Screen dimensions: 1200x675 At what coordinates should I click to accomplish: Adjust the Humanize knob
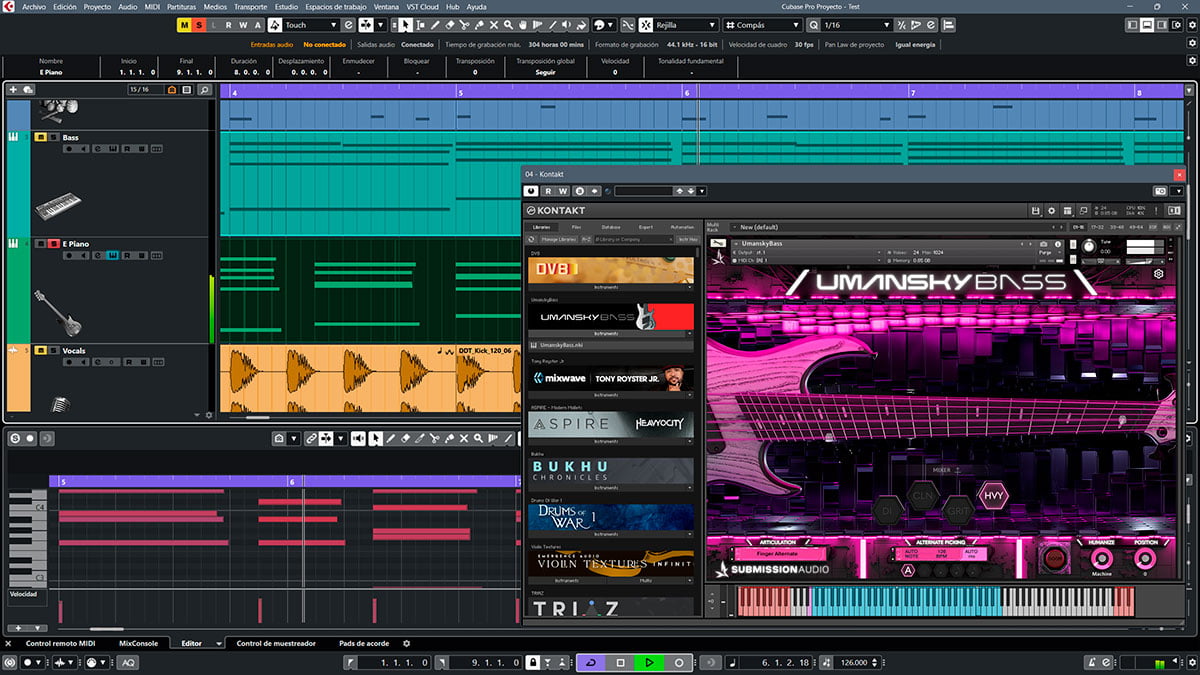tap(1101, 557)
